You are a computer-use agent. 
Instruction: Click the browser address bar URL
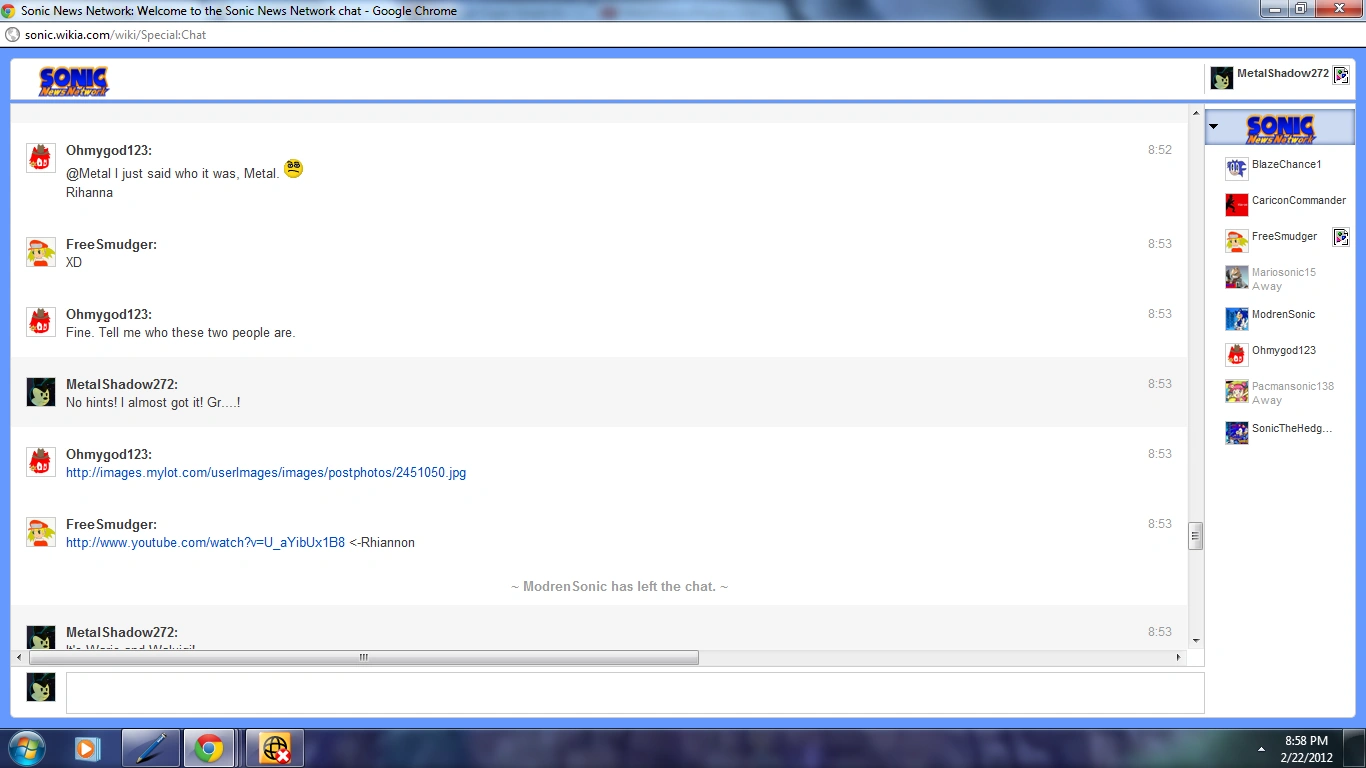click(x=115, y=34)
